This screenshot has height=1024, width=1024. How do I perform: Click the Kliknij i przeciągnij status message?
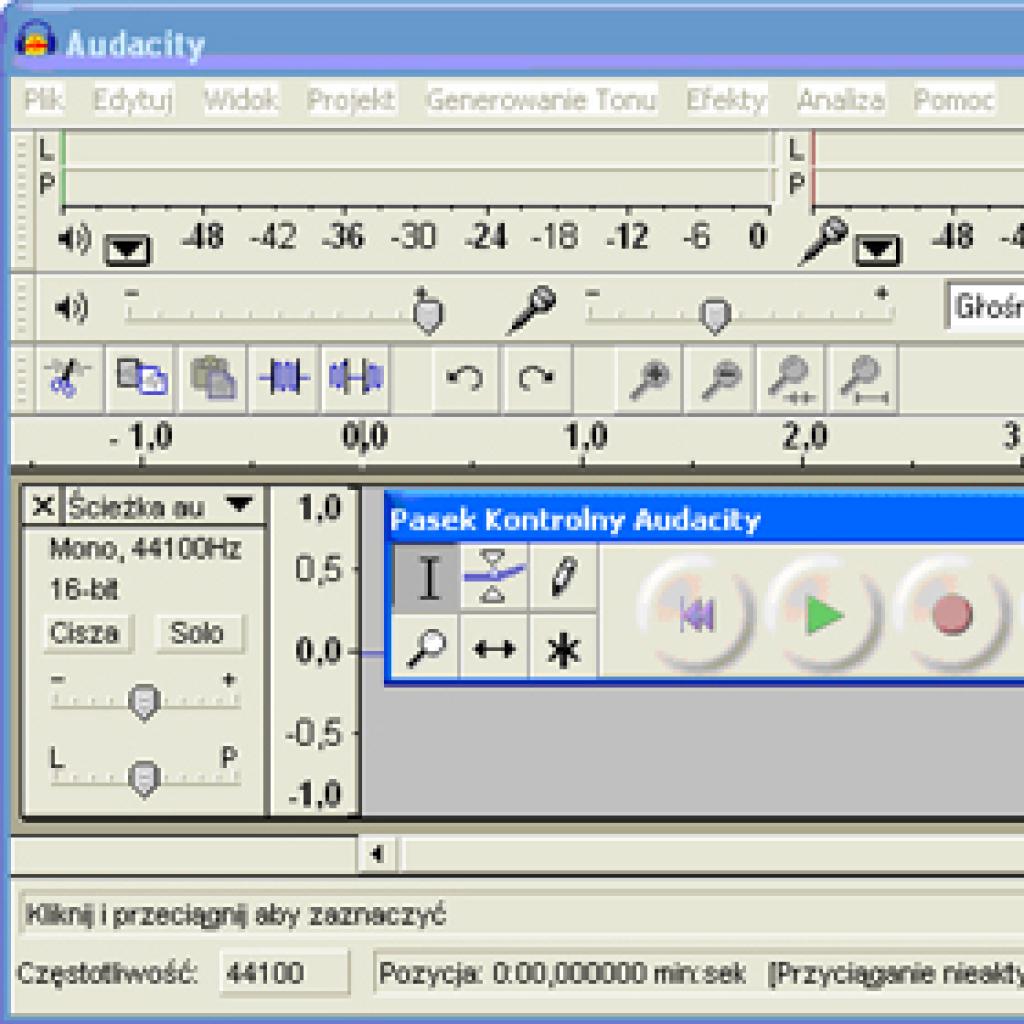point(235,915)
